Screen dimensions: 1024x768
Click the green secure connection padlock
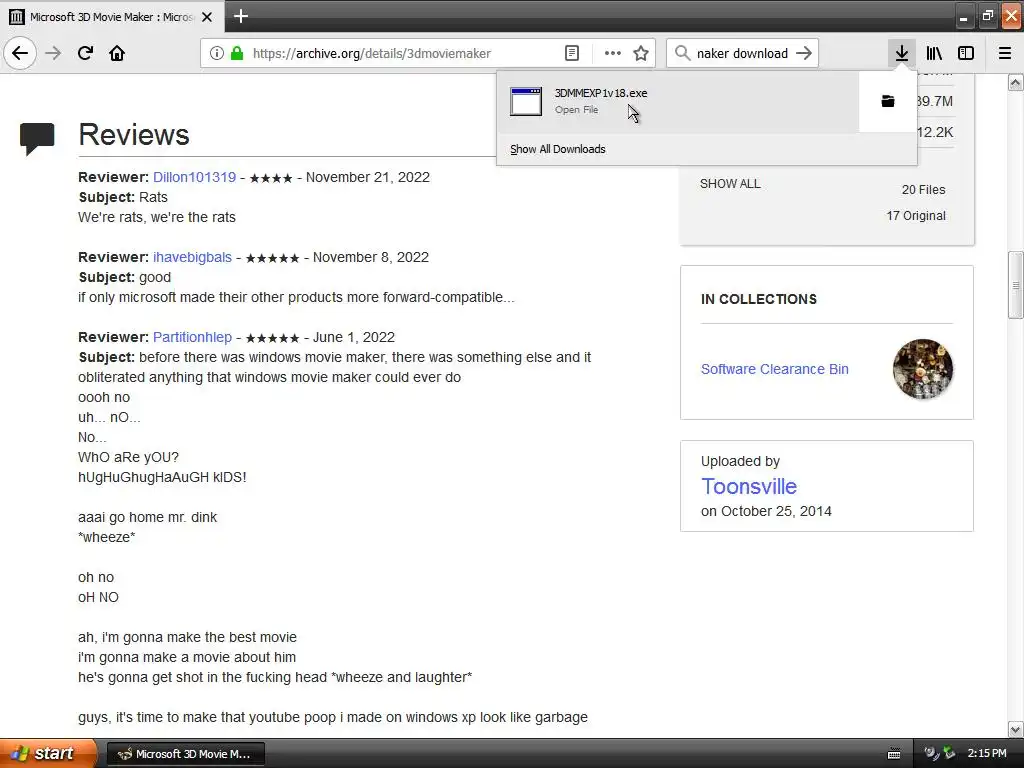pos(237,54)
